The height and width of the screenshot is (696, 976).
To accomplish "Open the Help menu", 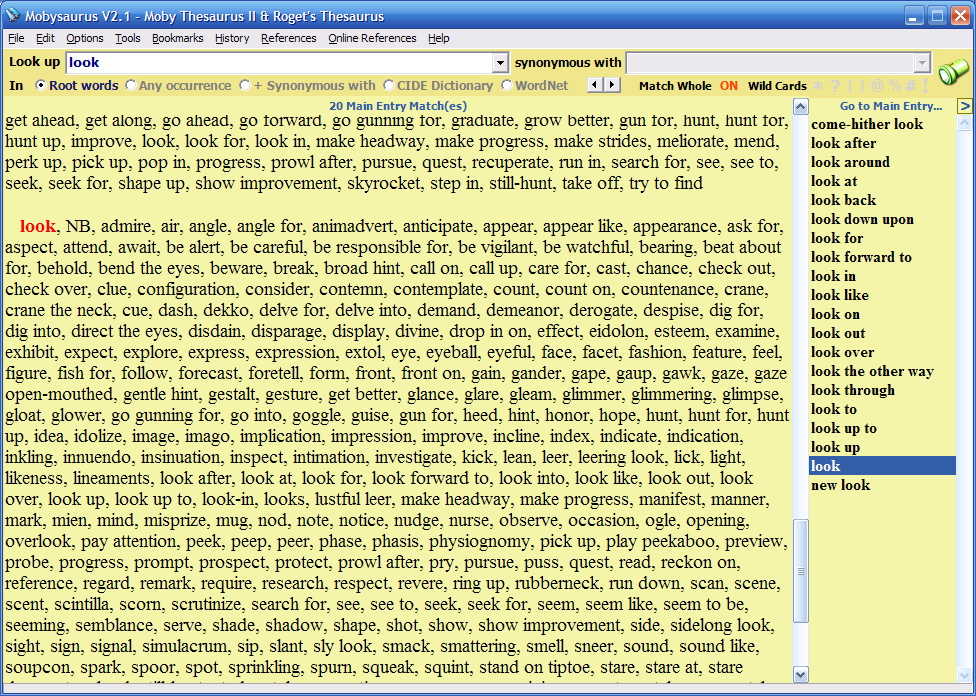I will point(439,38).
